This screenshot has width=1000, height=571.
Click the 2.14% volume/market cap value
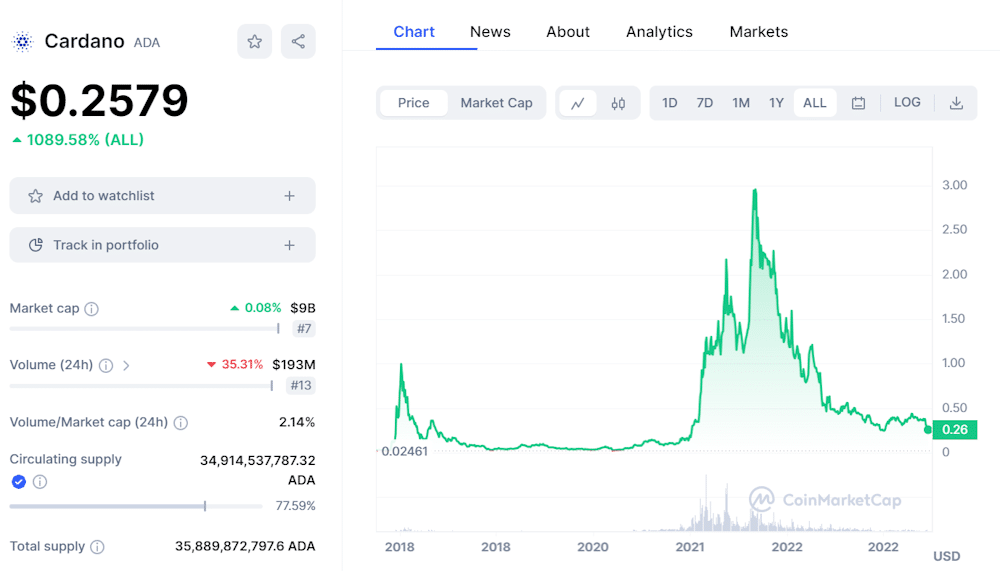coord(297,422)
